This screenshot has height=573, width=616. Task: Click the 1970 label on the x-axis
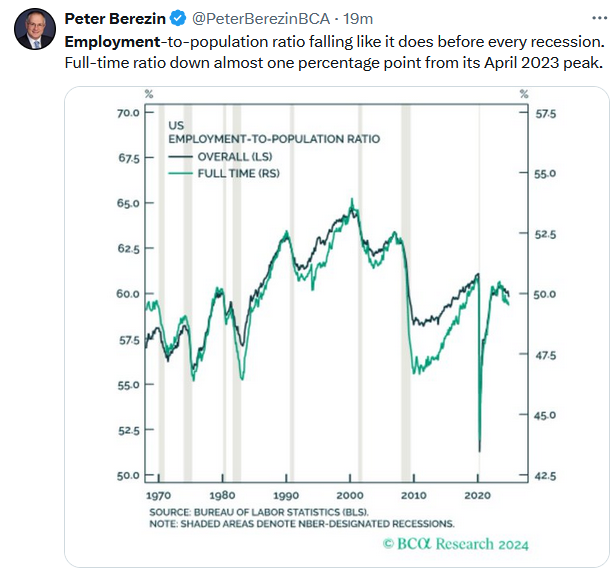click(x=158, y=495)
